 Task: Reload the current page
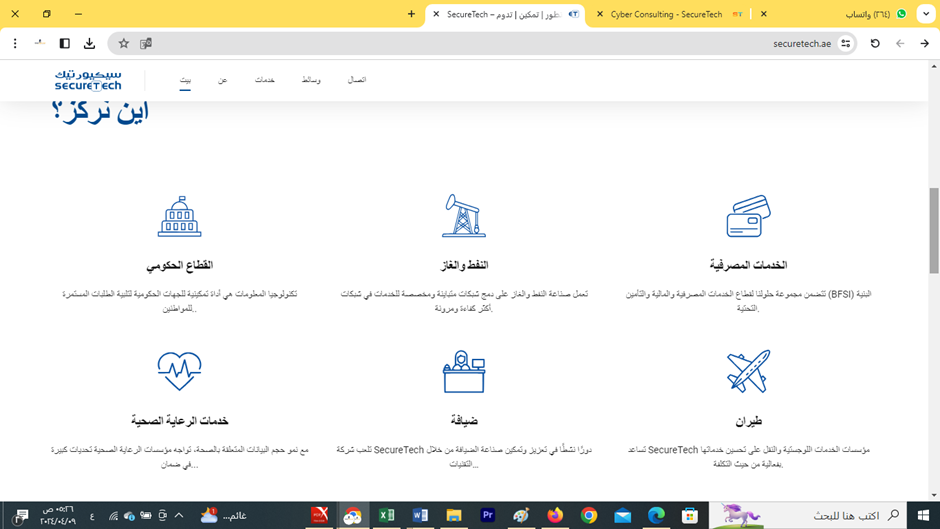875,43
